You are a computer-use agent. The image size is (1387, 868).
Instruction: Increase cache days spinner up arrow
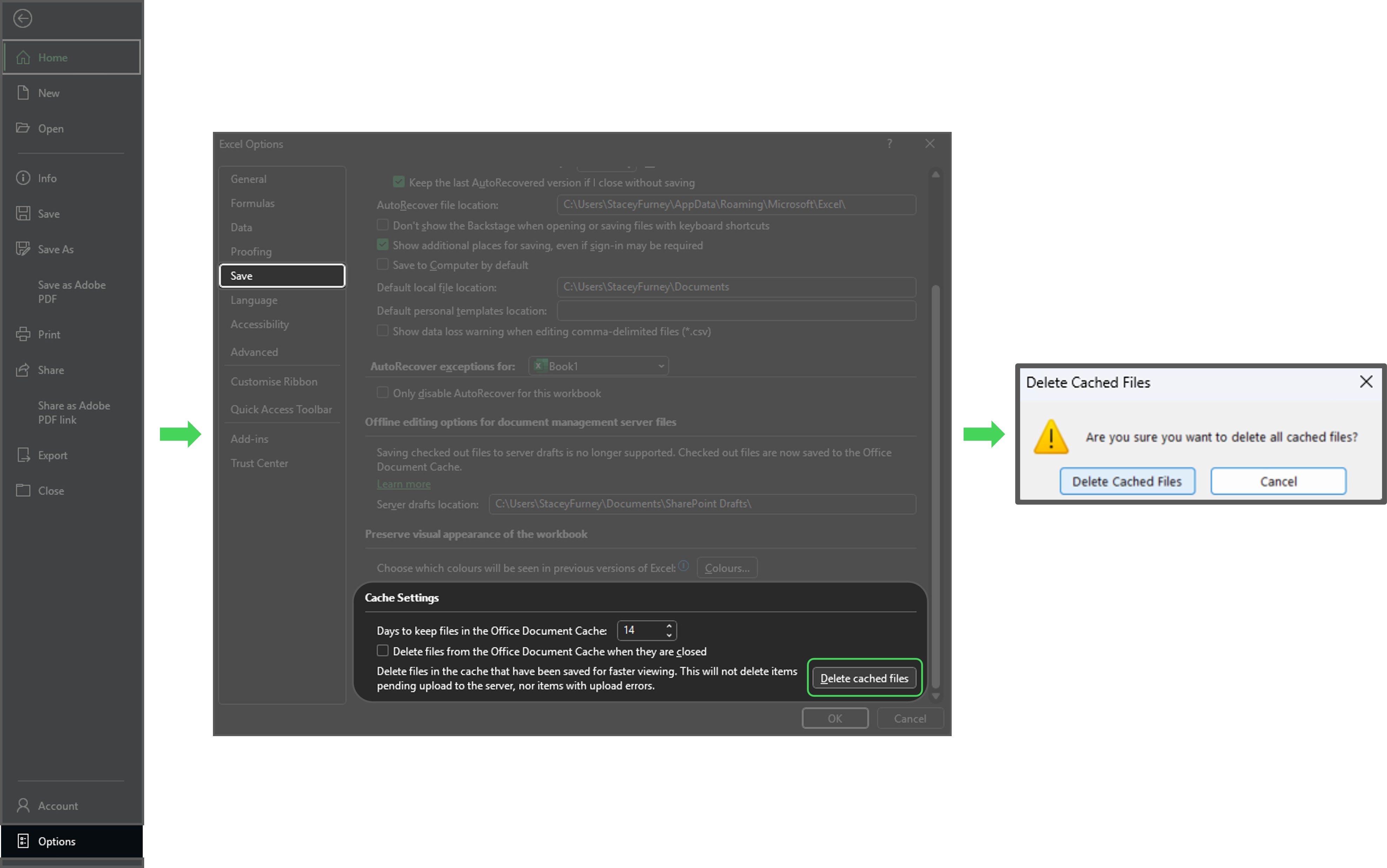click(x=669, y=626)
